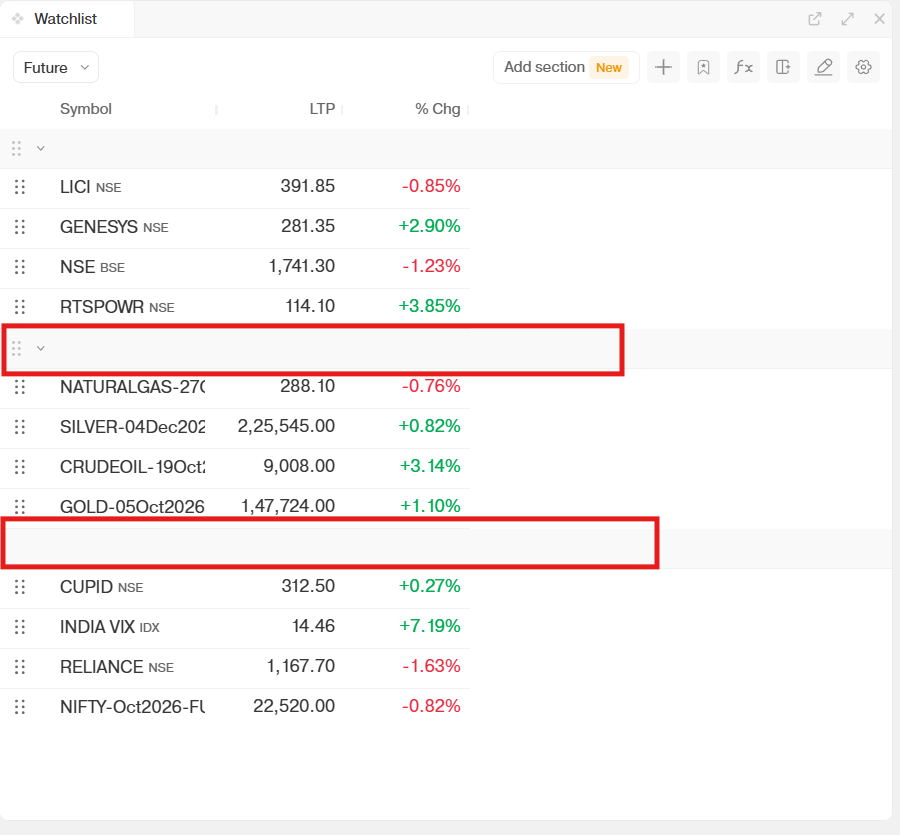Image resolution: width=900 pixels, height=835 pixels.
Task: Click the Add section button
Action: (x=566, y=67)
